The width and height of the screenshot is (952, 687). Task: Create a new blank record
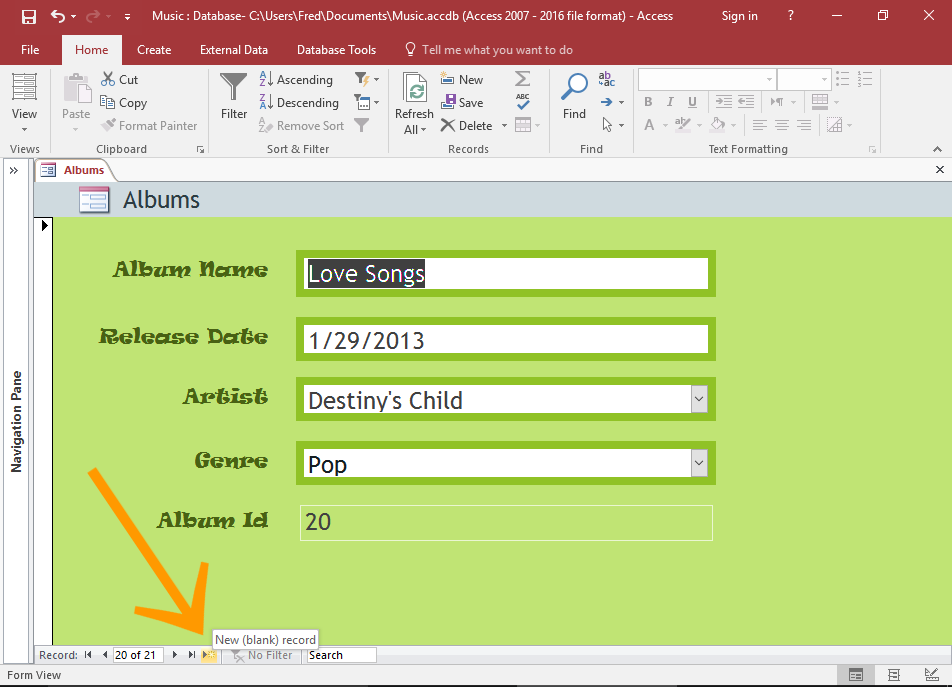pos(207,655)
